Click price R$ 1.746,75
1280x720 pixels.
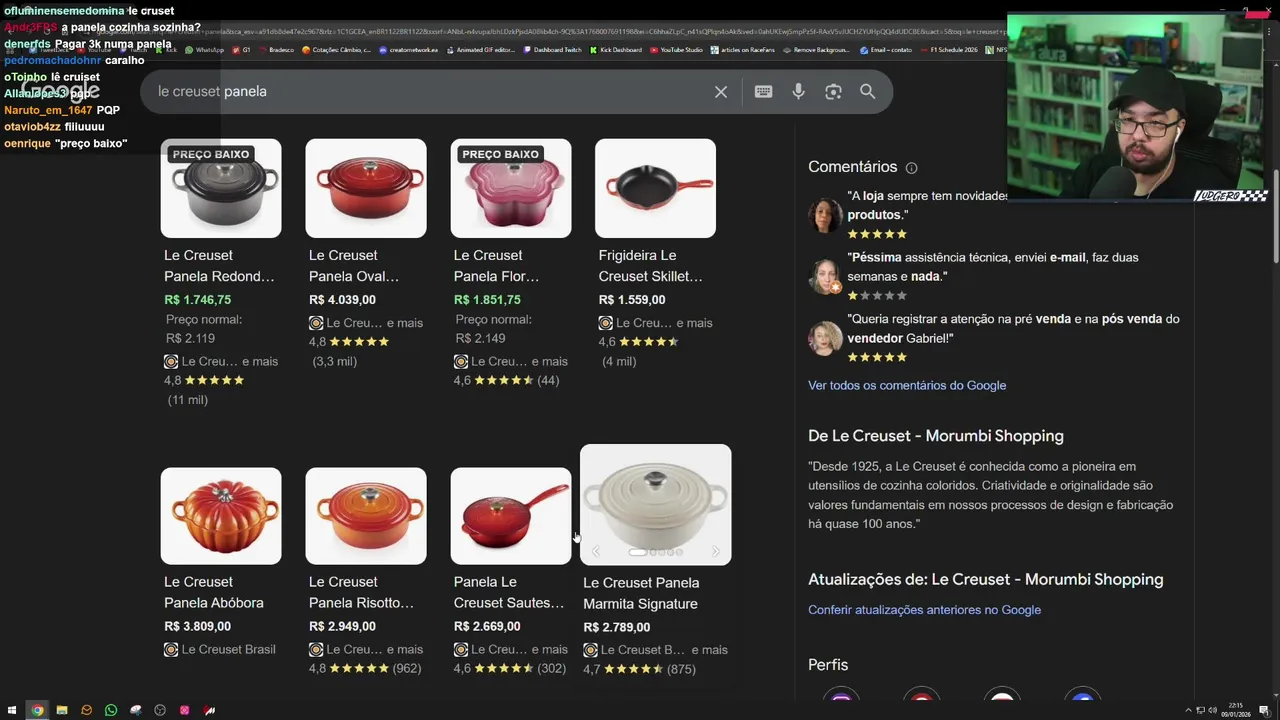click(198, 300)
